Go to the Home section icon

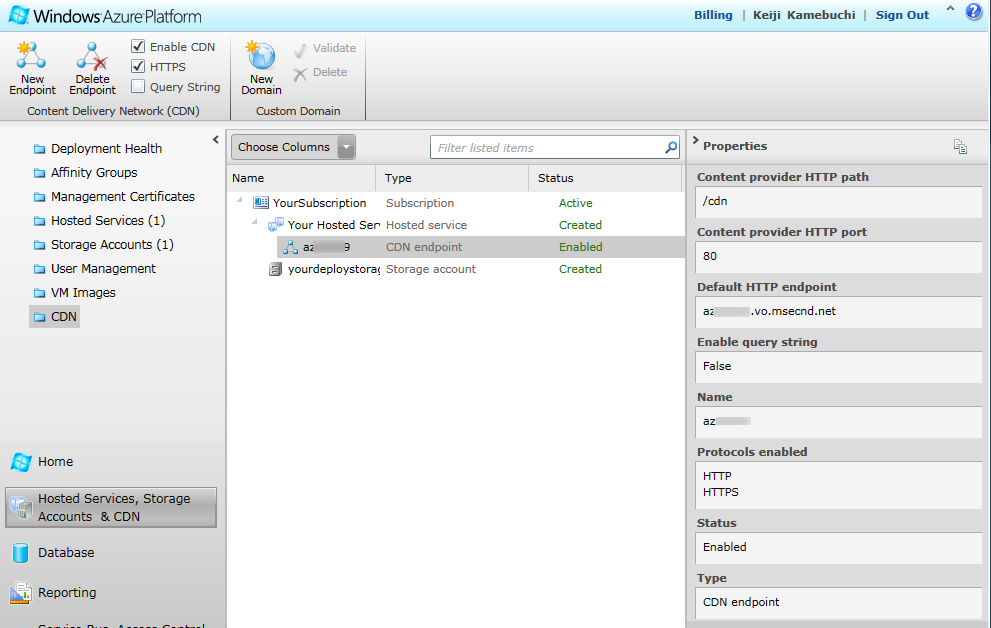(x=20, y=462)
